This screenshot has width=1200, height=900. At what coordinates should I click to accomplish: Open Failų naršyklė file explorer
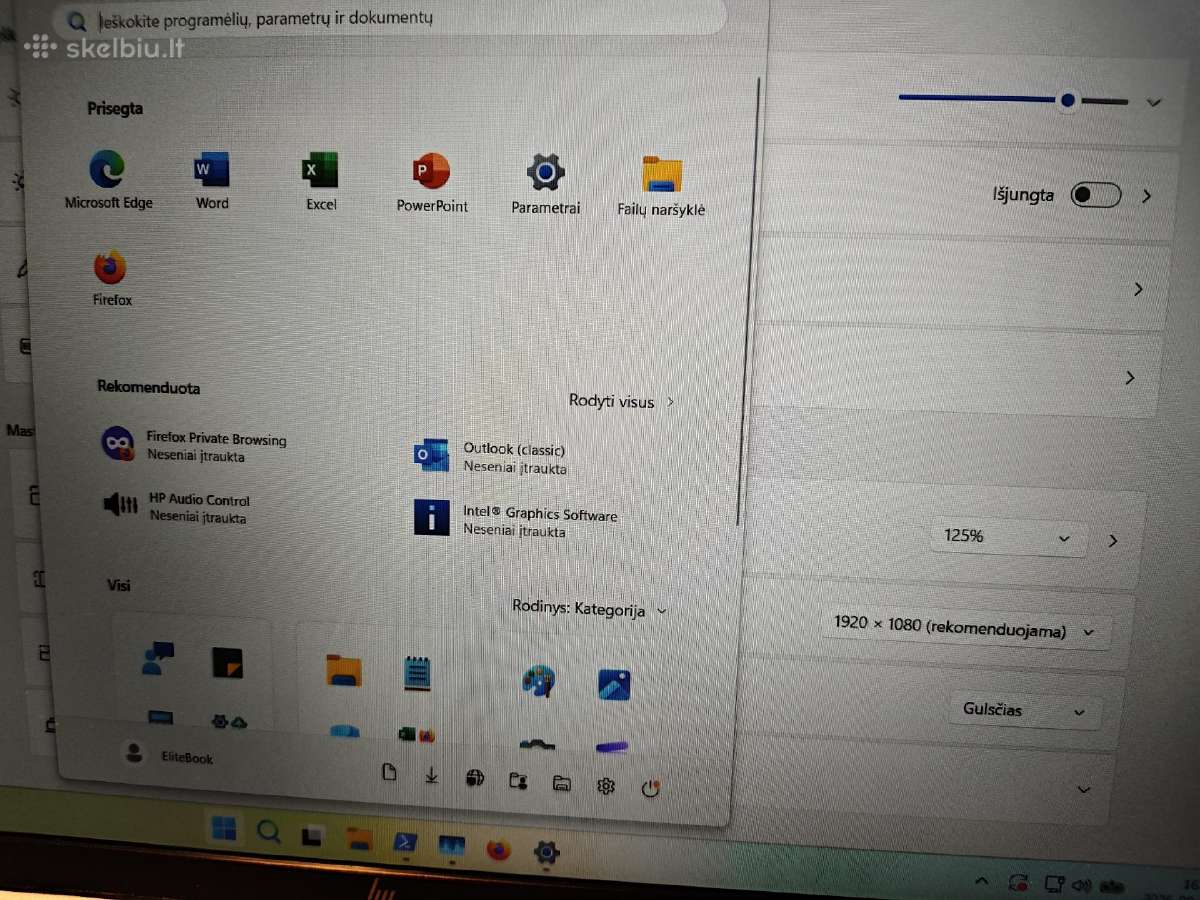click(x=662, y=186)
